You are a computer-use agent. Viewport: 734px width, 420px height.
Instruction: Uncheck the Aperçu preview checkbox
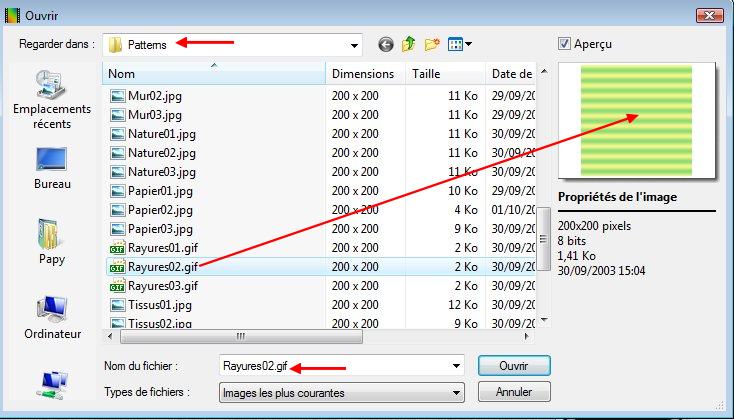[x=565, y=44]
